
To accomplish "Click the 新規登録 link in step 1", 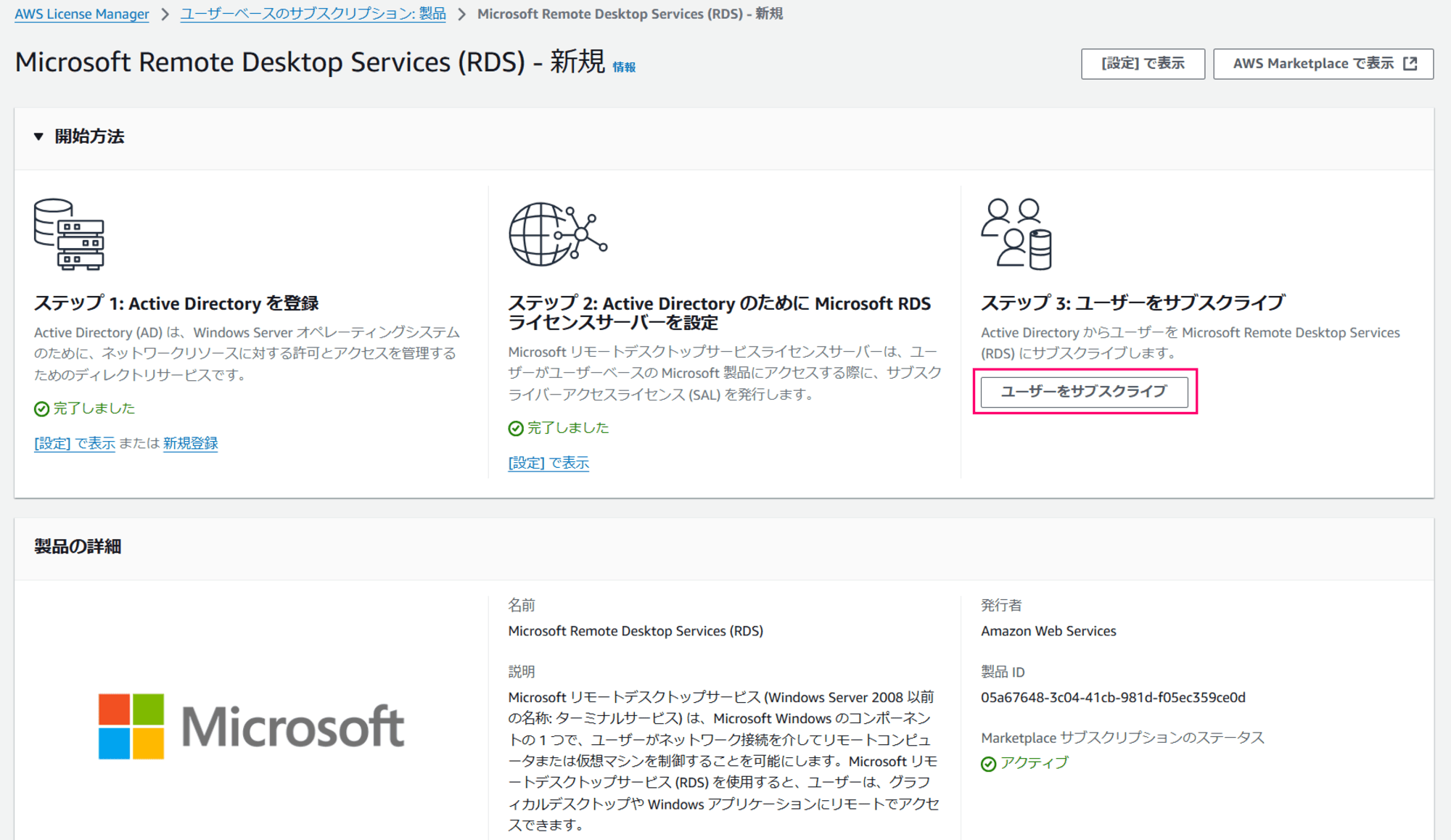I will (190, 443).
